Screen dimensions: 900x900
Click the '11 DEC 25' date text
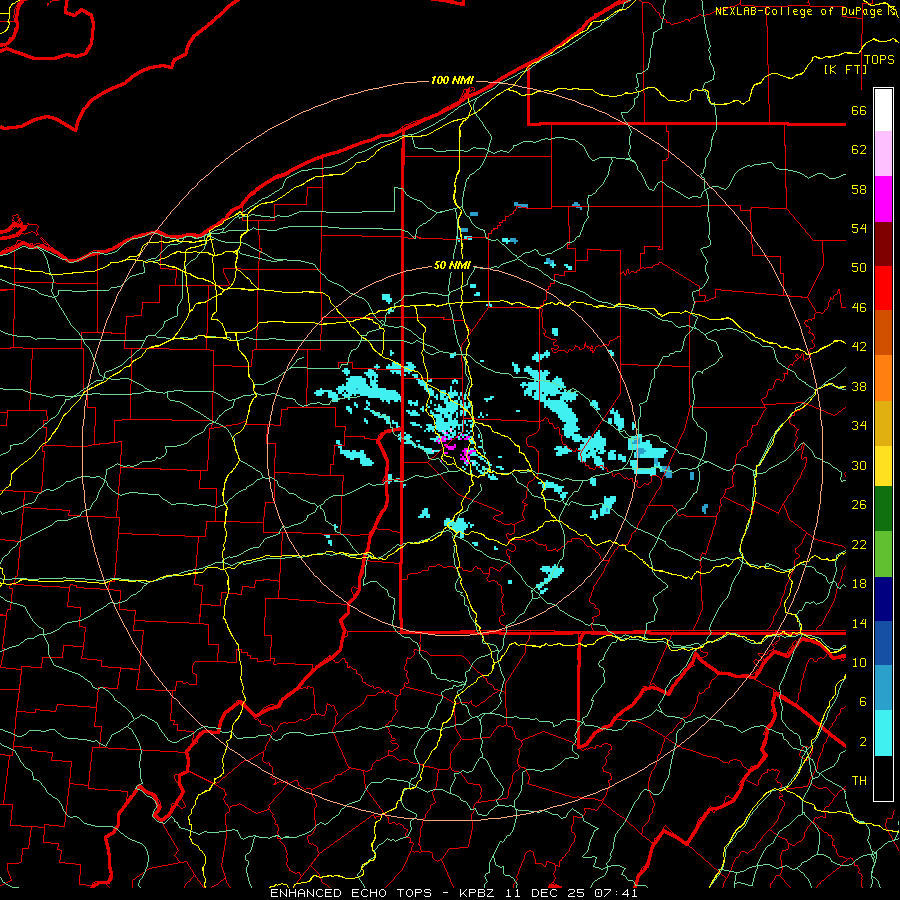point(547,893)
